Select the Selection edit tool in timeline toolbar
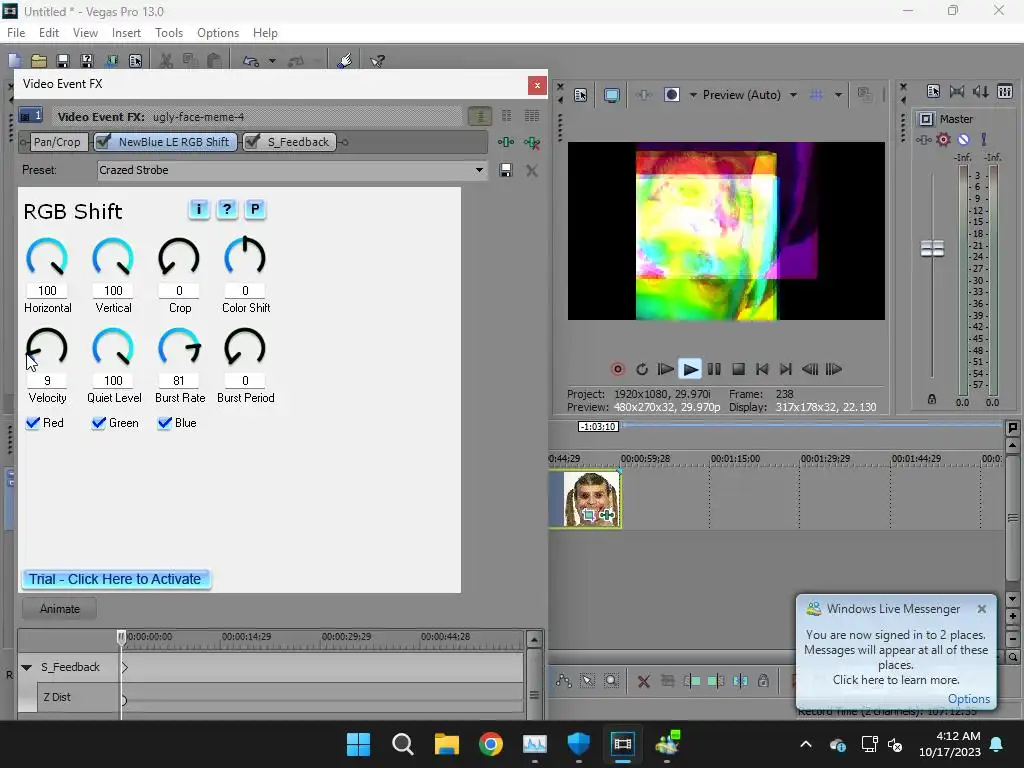This screenshot has width=1024, height=768. tap(587, 681)
